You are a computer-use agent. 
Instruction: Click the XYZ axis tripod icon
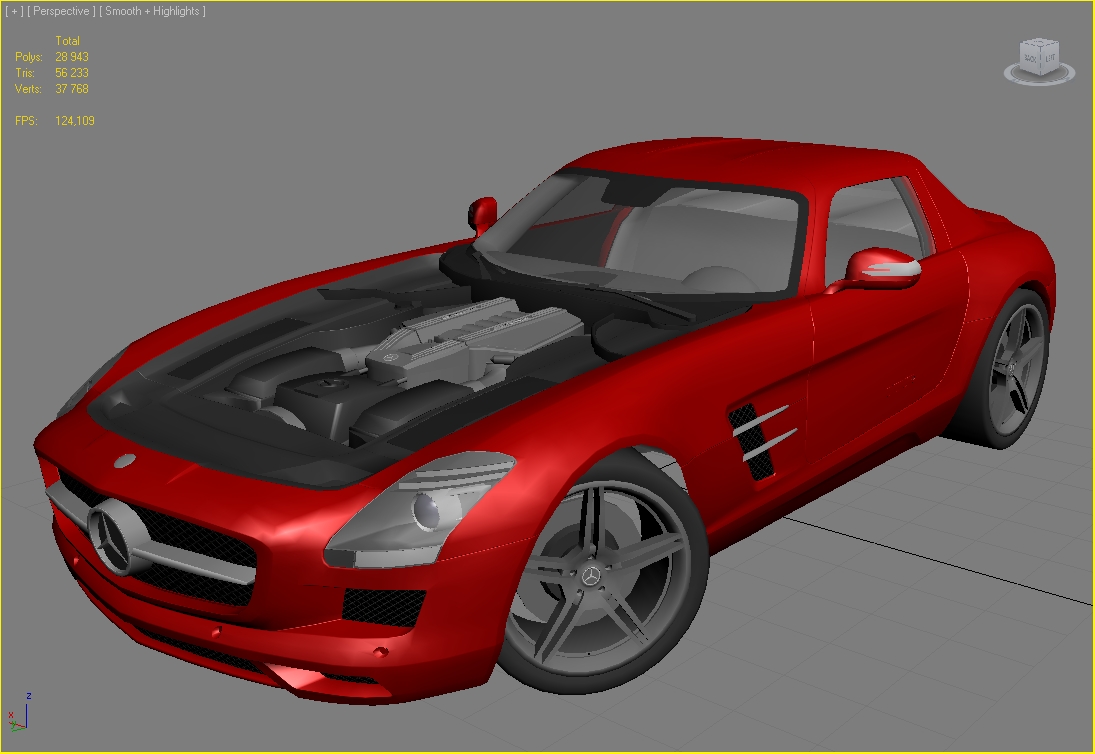click(x=19, y=712)
